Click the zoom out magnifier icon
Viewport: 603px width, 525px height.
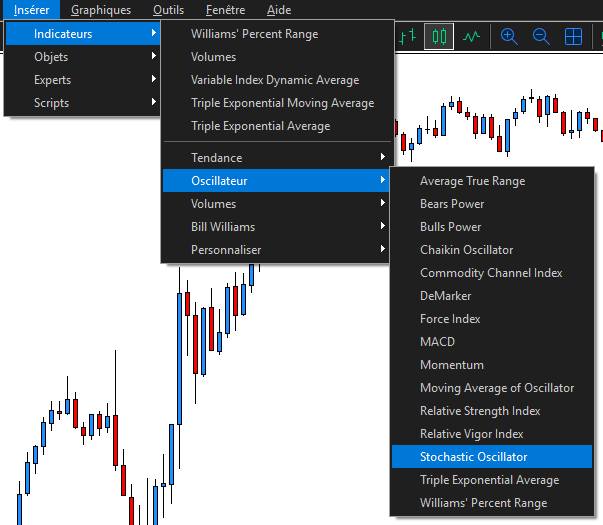(x=541, y=37)
